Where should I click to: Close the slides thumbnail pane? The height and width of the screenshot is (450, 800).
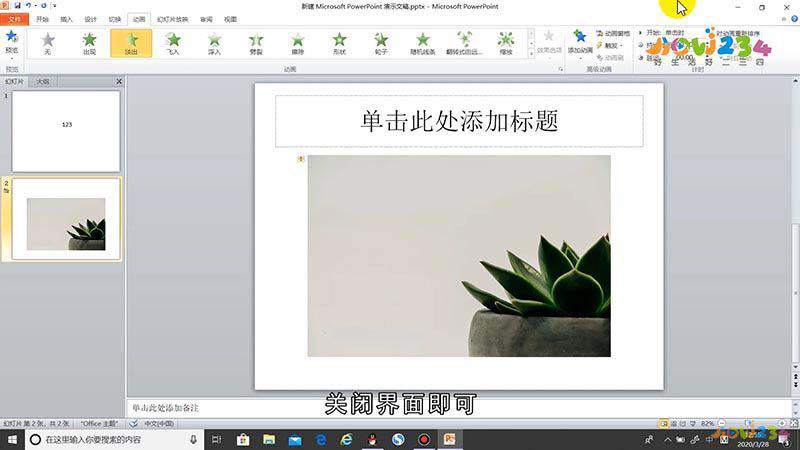(119, 81)
